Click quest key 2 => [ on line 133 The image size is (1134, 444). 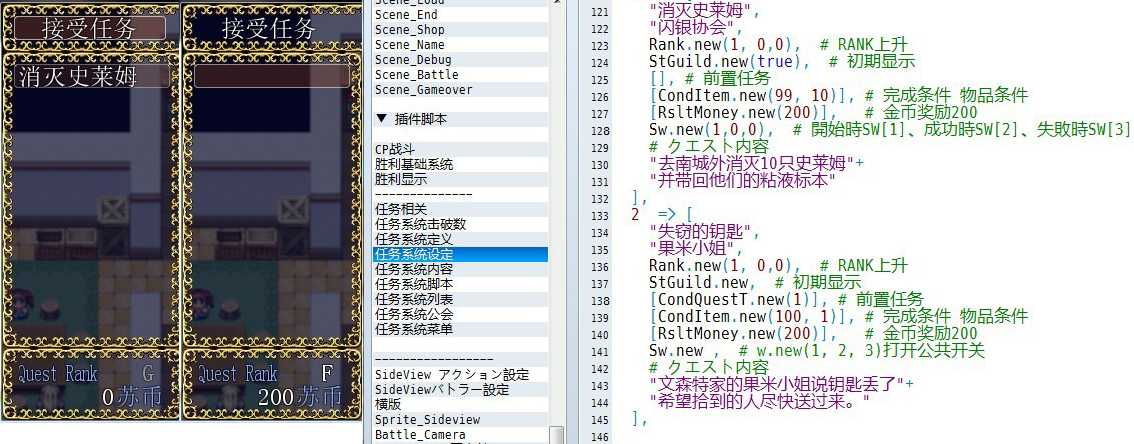click(662, 214)
